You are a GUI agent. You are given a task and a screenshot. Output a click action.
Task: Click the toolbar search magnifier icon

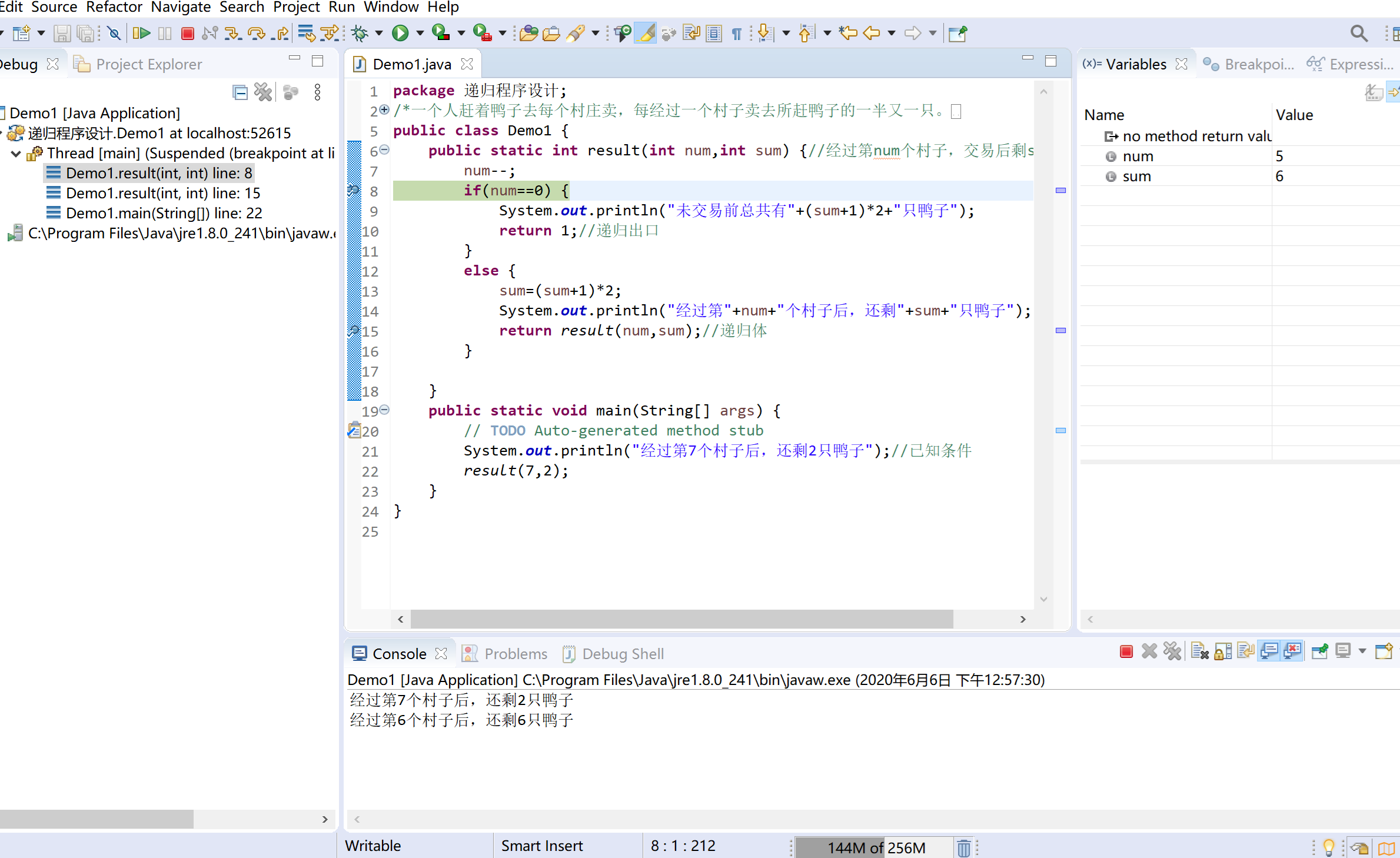(x=1359, y=34)
